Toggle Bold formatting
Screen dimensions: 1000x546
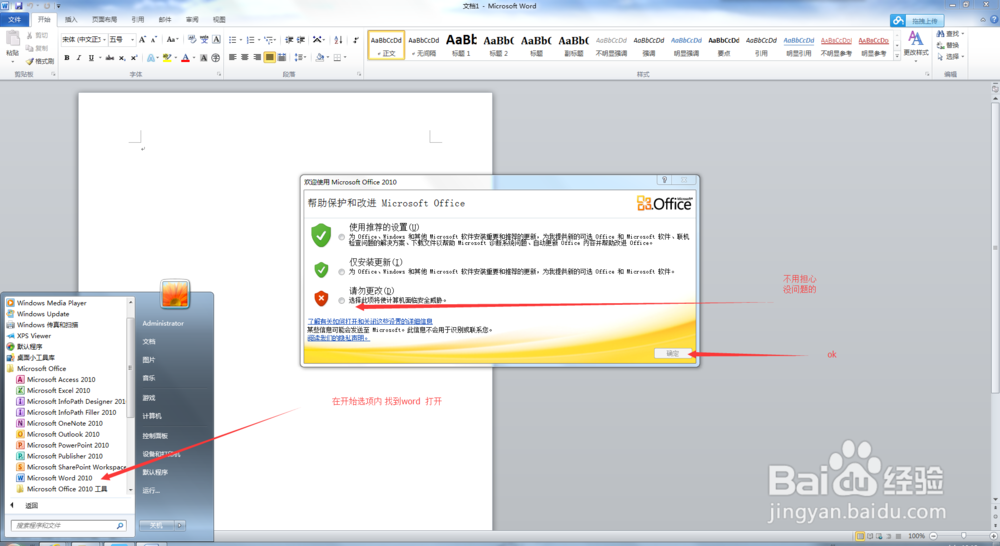coord(67,57)
